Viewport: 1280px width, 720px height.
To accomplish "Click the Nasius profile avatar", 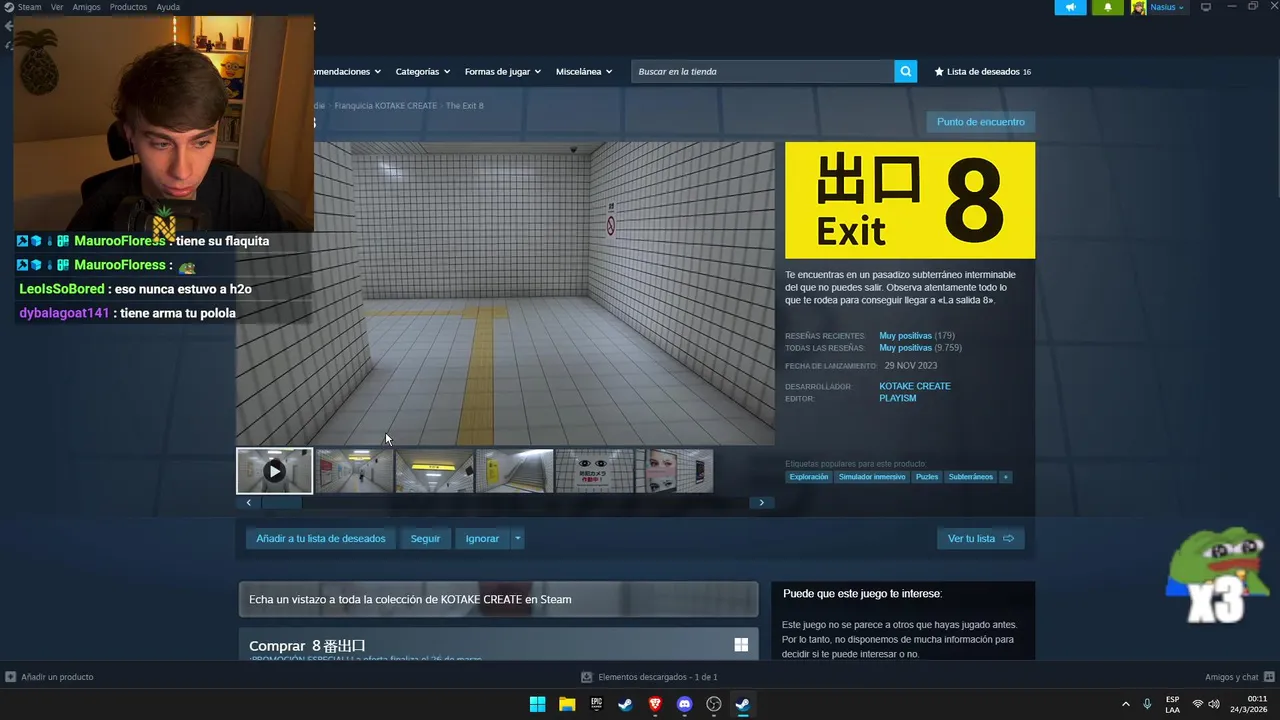I will pos(1139,7).
